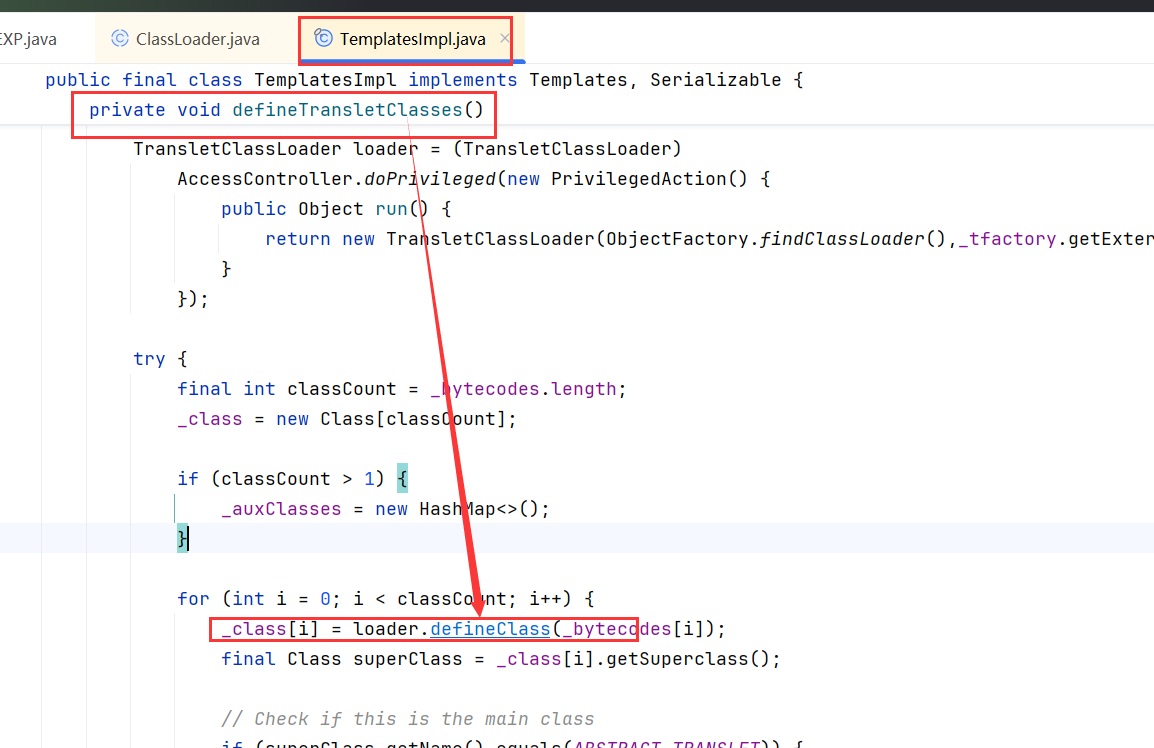The height and width of the screenshot is (748, 1154).
Task: Click the class icon on ClassLoader.java tab
Action: [x=120, y=39]
